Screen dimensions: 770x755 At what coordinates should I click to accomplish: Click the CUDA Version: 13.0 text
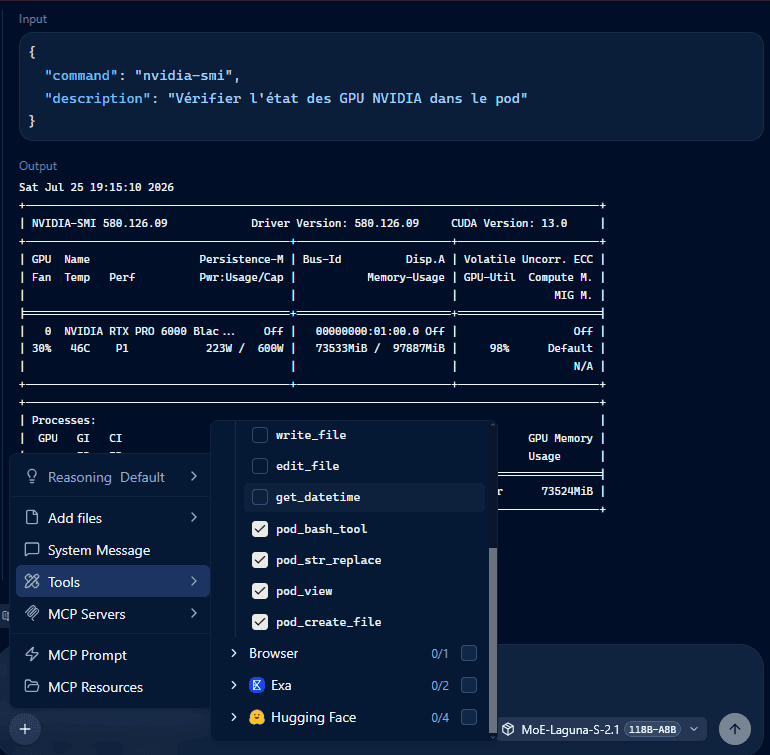[x=509, y=223]
